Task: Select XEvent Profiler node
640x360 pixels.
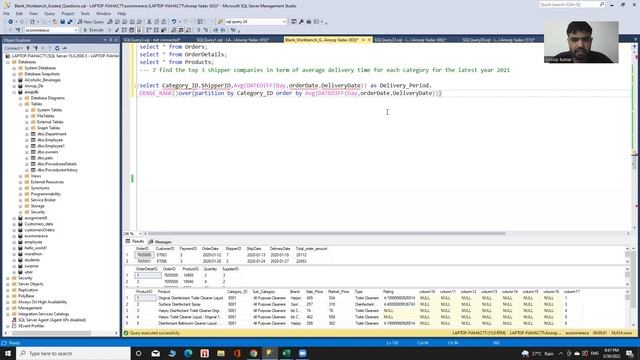Action: click(31, 326)
